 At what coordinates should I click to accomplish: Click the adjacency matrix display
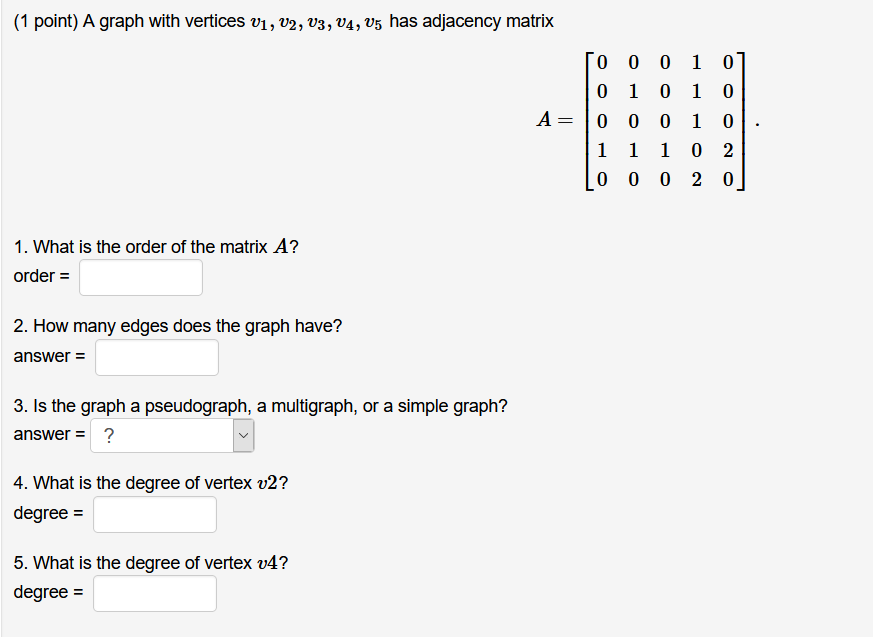(664, 121)
